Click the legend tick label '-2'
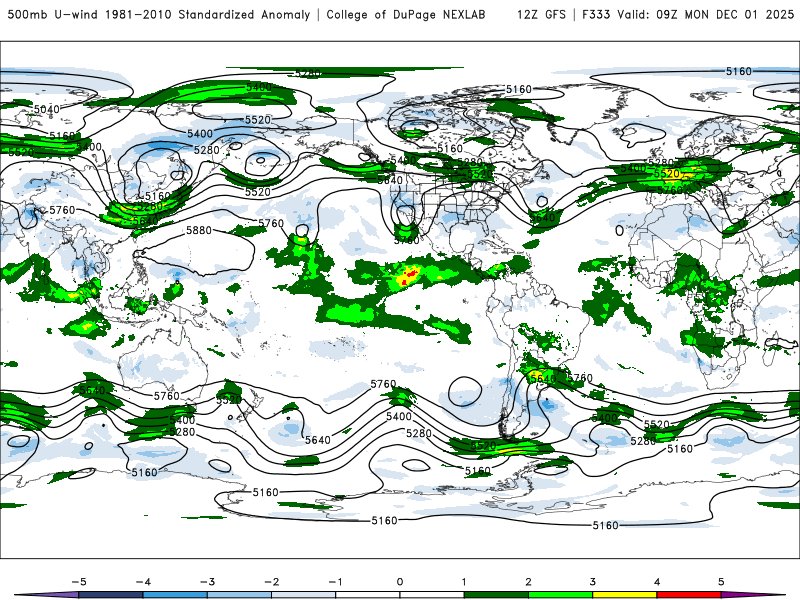800x600 pixels. click(271, 582)
